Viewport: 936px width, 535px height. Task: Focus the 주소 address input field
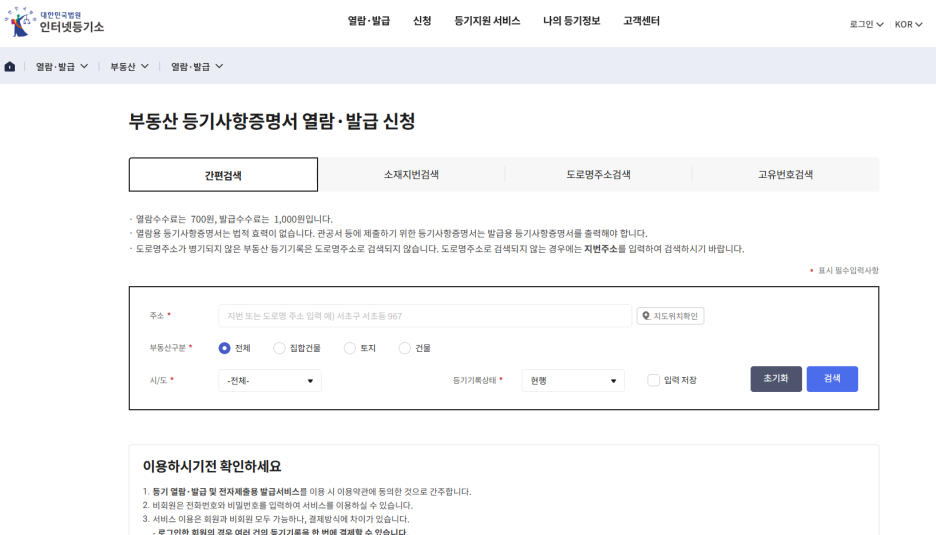tap(425, 316)
